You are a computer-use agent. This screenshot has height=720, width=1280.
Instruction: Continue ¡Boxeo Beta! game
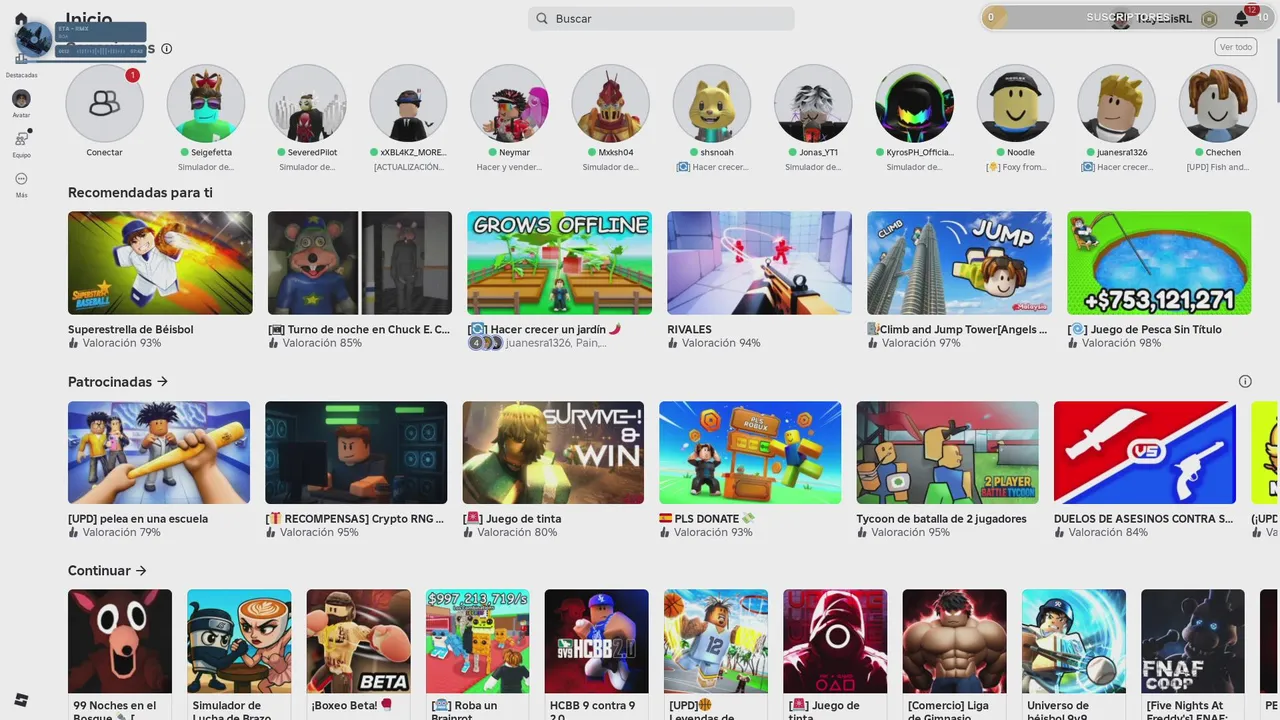[358, 641]
